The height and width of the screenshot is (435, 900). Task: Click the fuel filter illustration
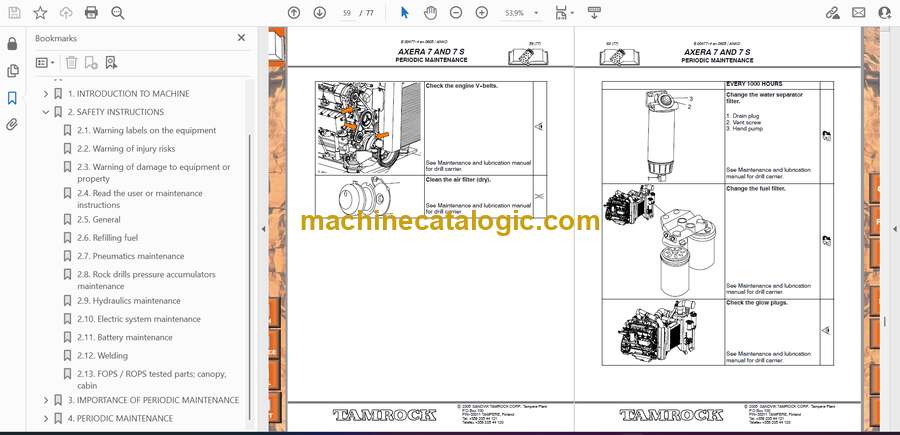(661, 241)
